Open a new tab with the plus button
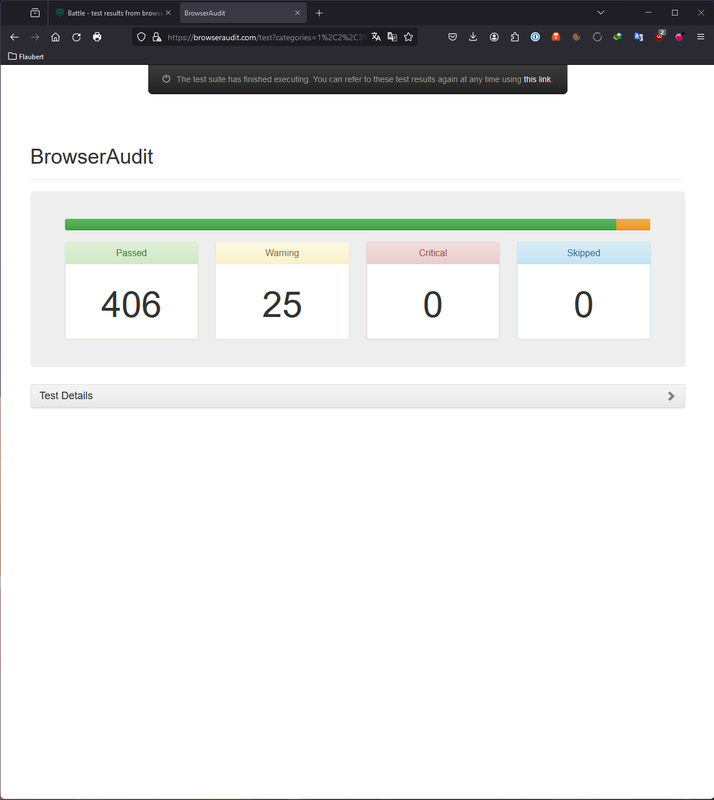 [319, 13]
